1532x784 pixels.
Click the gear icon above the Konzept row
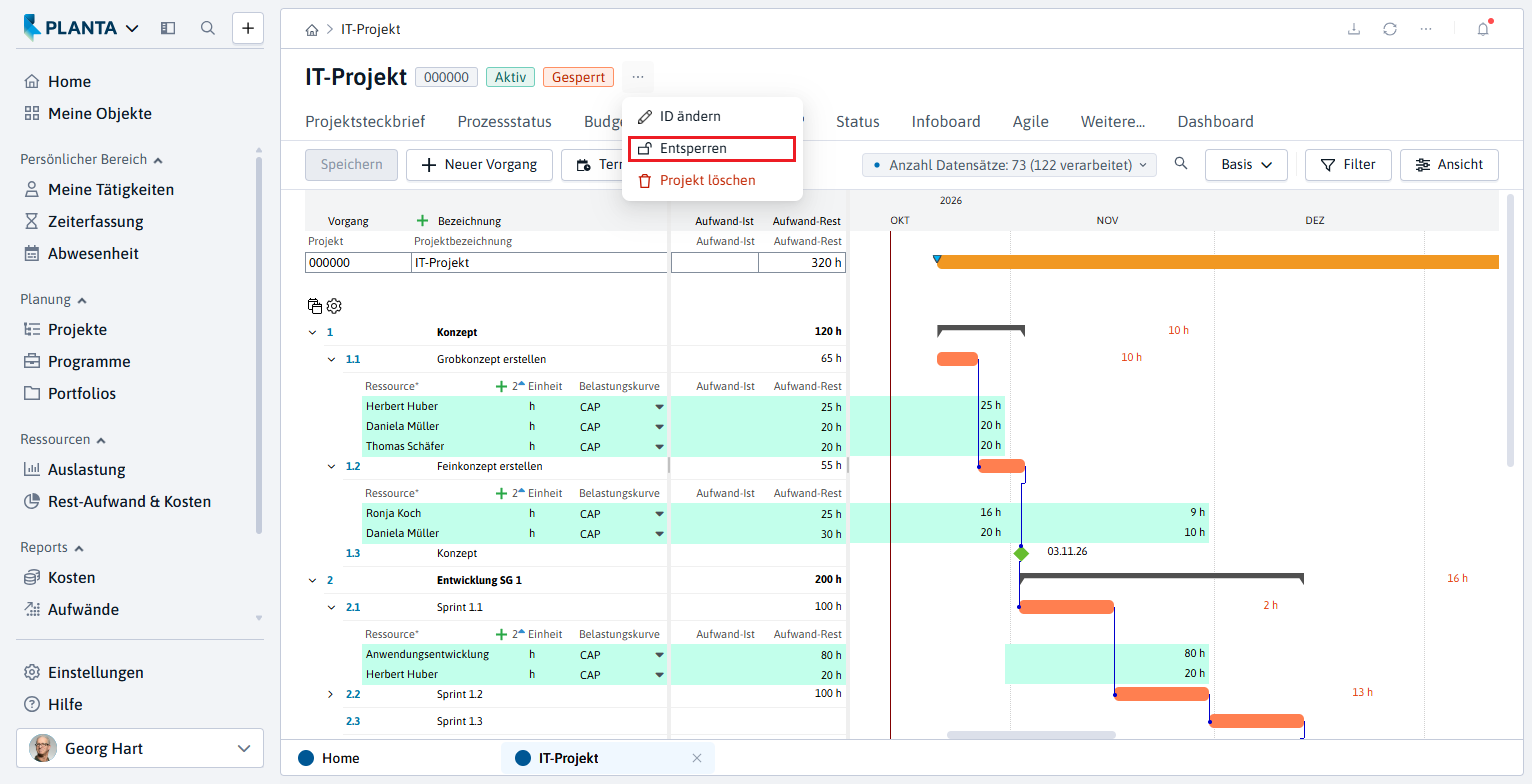point(334,306)
